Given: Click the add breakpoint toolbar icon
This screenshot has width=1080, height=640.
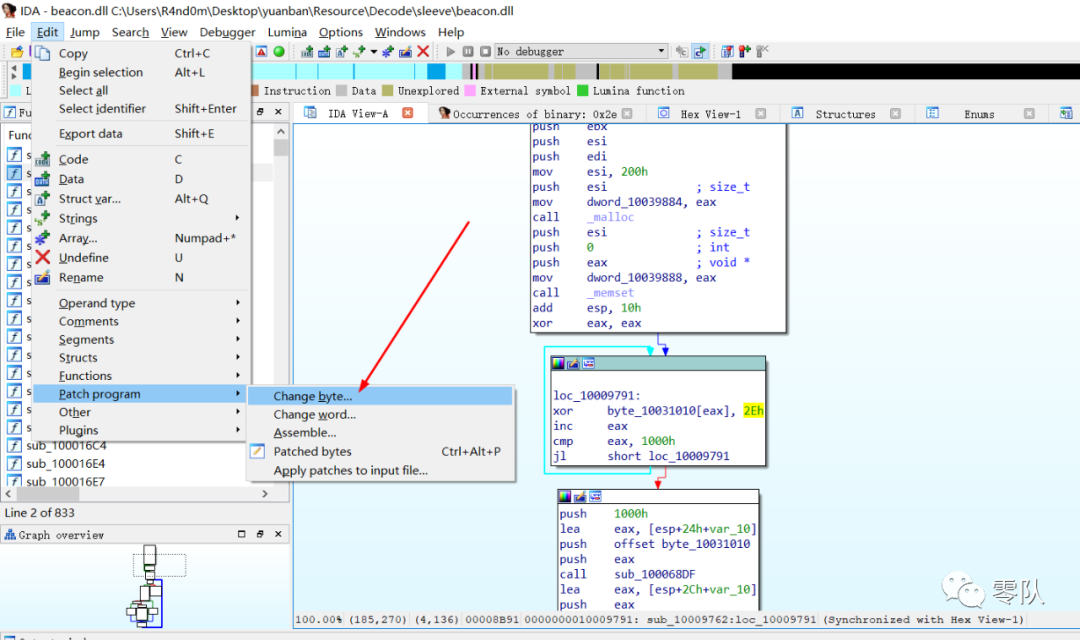Looking at the screenshot, I should coord(745,52).
